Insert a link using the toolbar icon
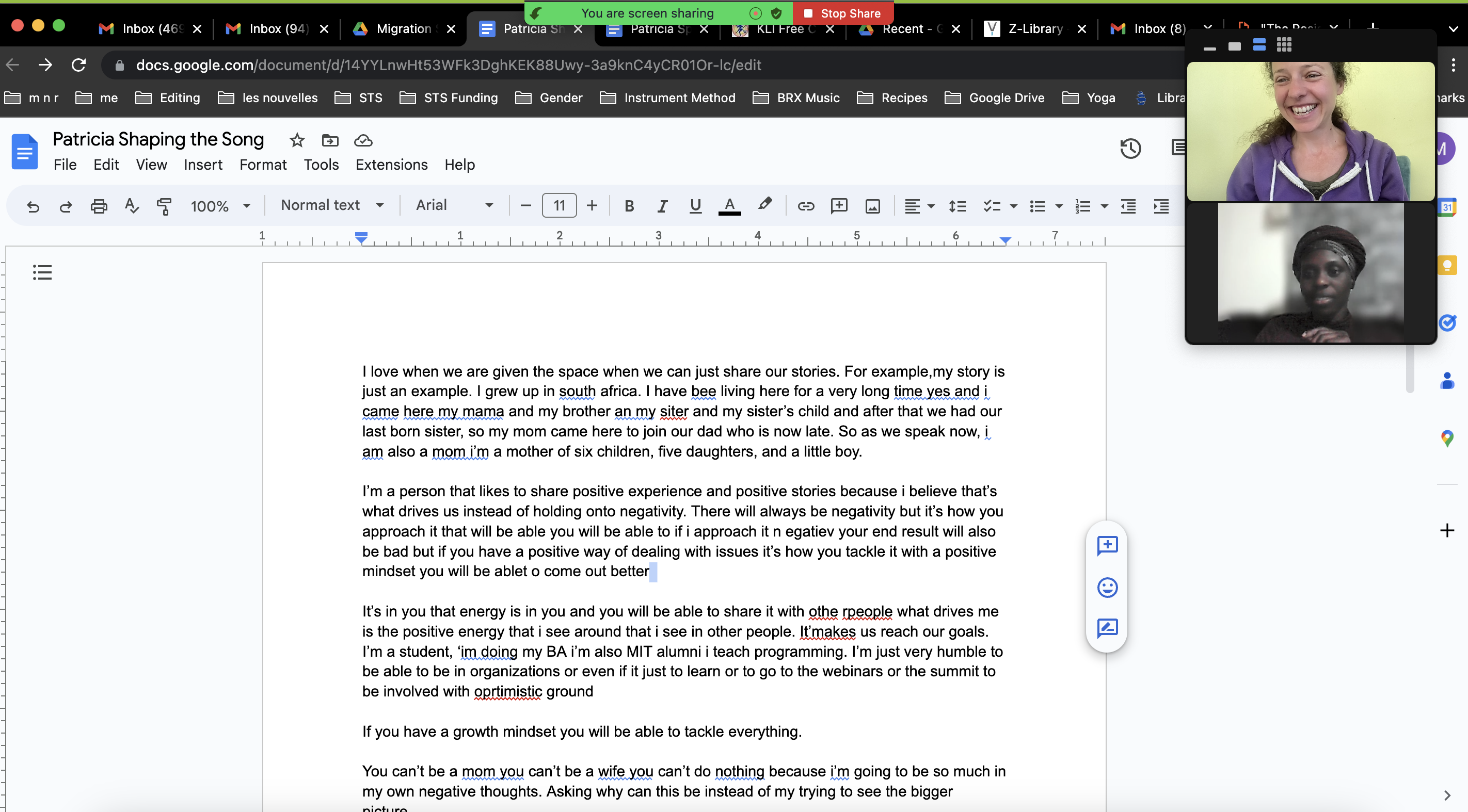1468x812 pixels. click(805, 205)
